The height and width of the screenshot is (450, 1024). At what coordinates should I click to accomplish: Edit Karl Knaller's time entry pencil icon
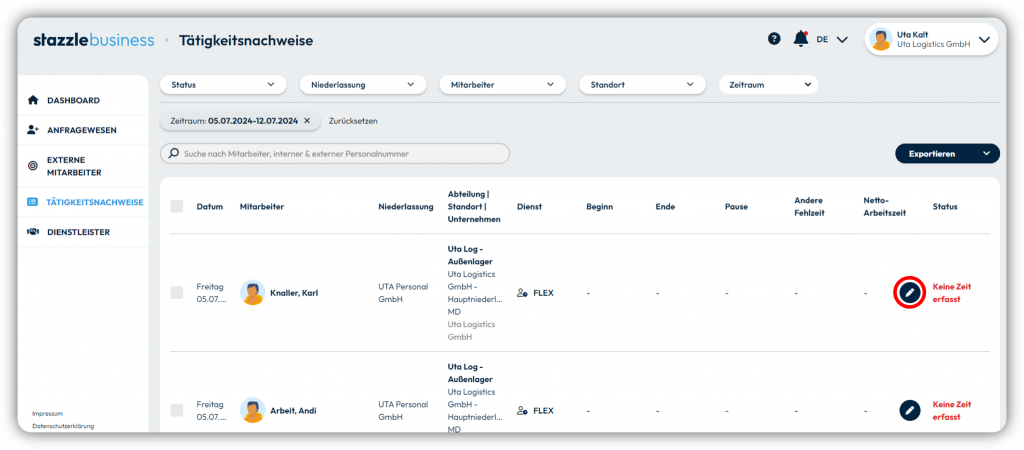click(909, 292)
